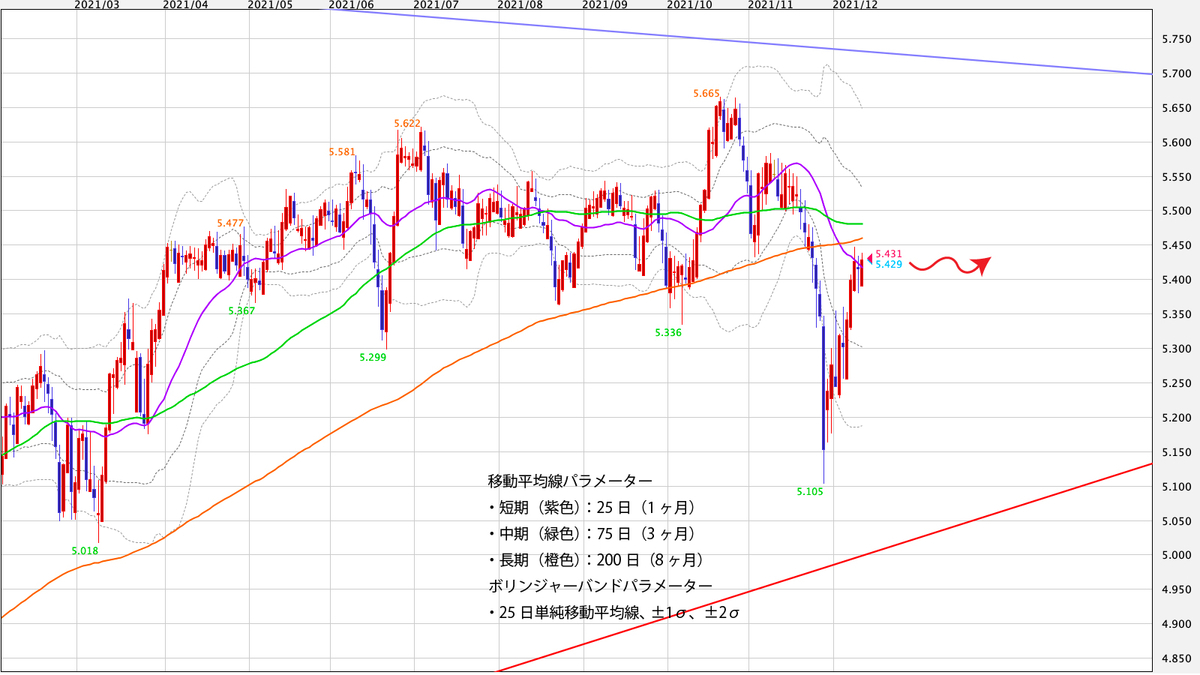Click the 5.622 peak price label
This screenshot has width=1200, height=675.
(407, 123)
